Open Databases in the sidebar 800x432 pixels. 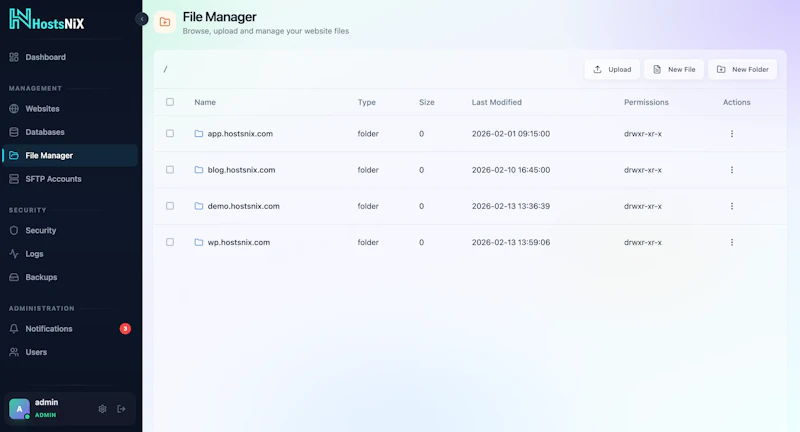coord(70,132)
